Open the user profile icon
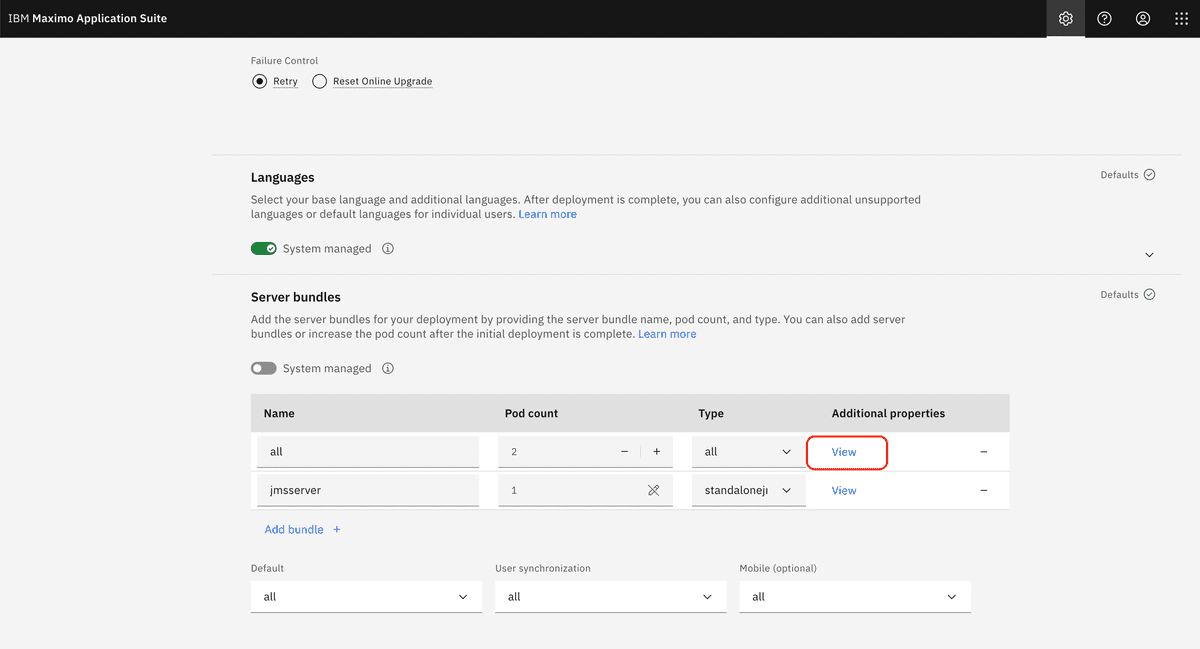The height and width of the screenshot is (649, 1200). point(1142,19)
